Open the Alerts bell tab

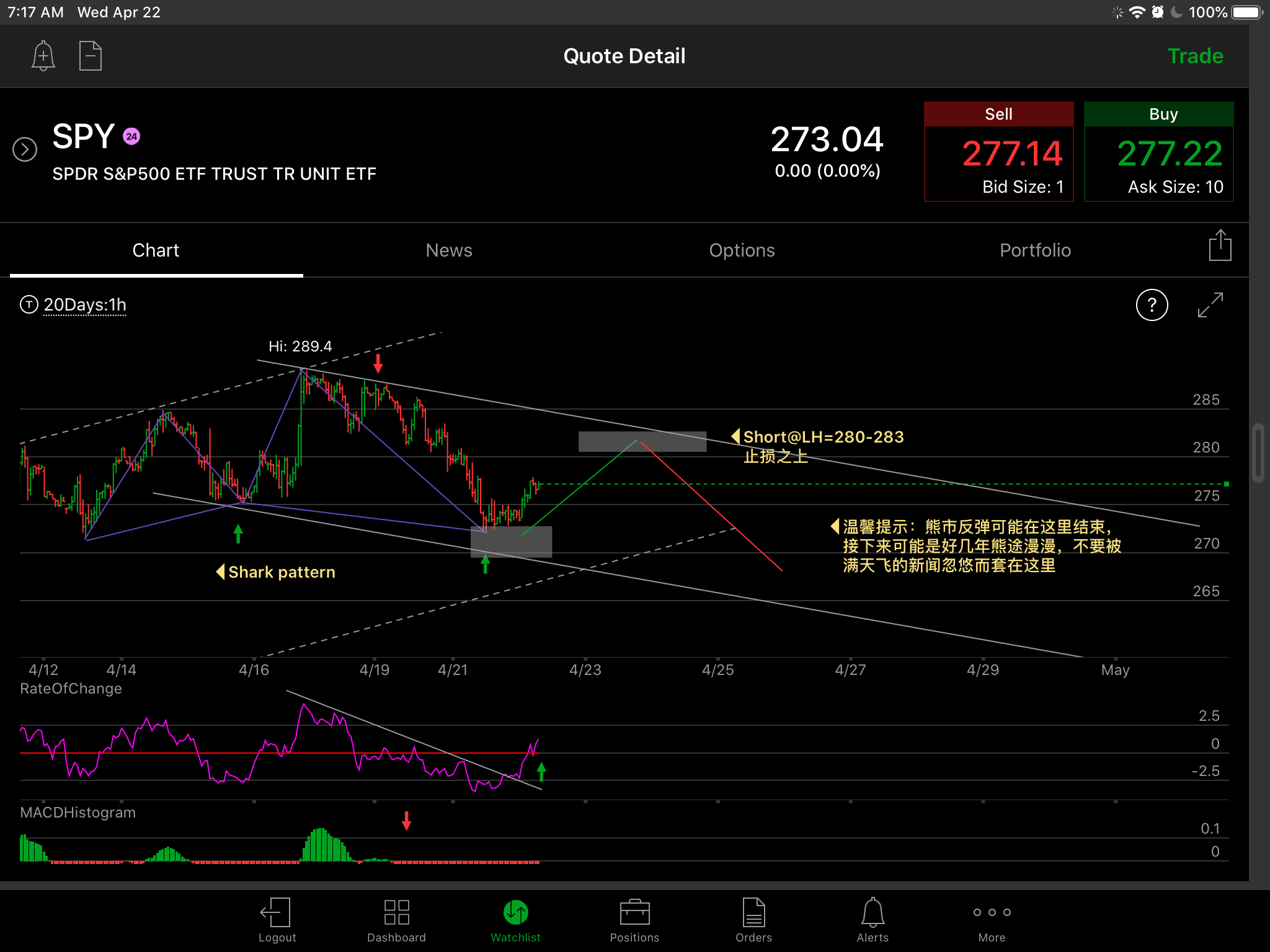click(873, 920)
